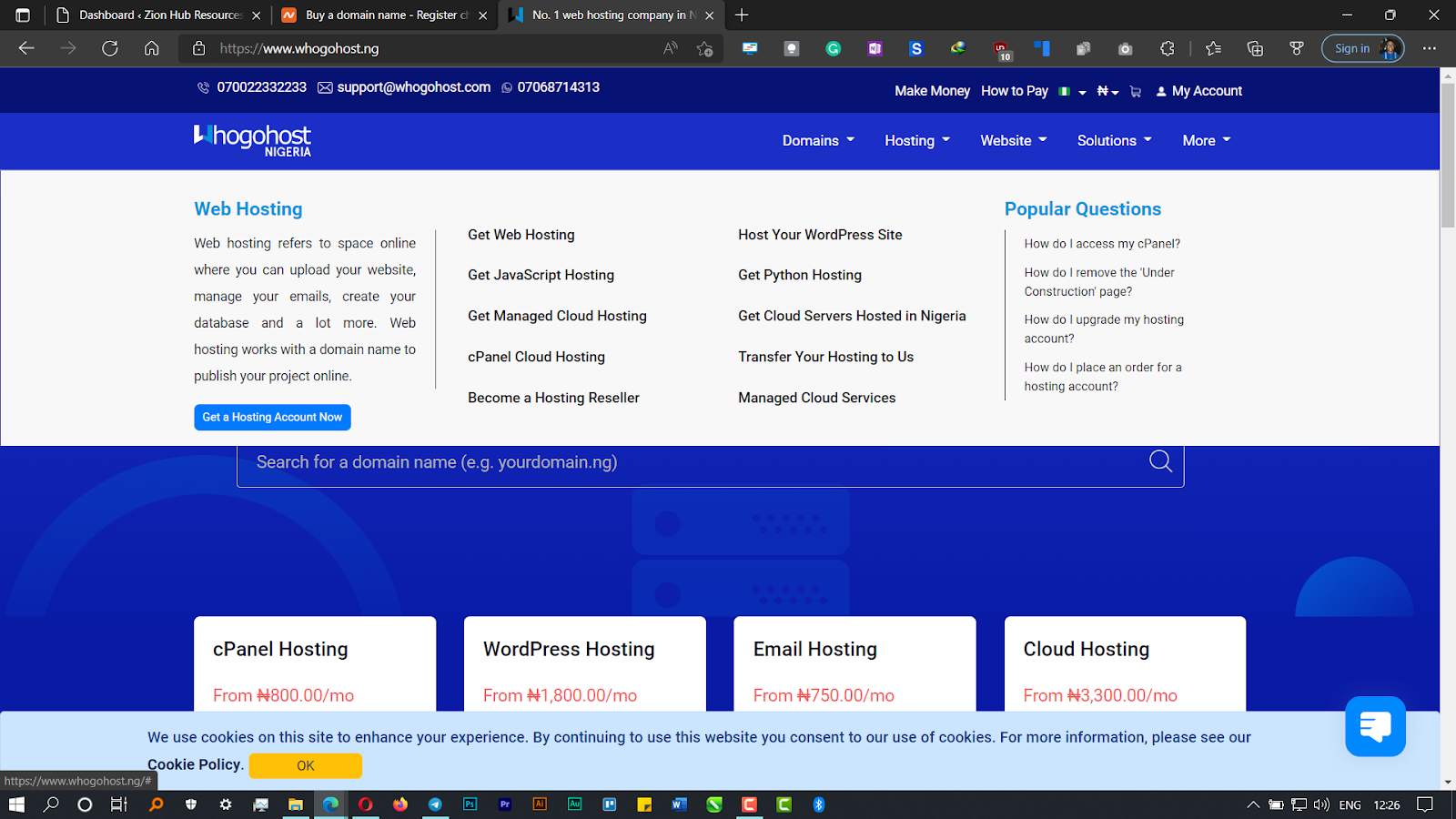Viewport: 1456px width, 819px height.
Task: Add this page to favorites
Action: tap(704, 48)
